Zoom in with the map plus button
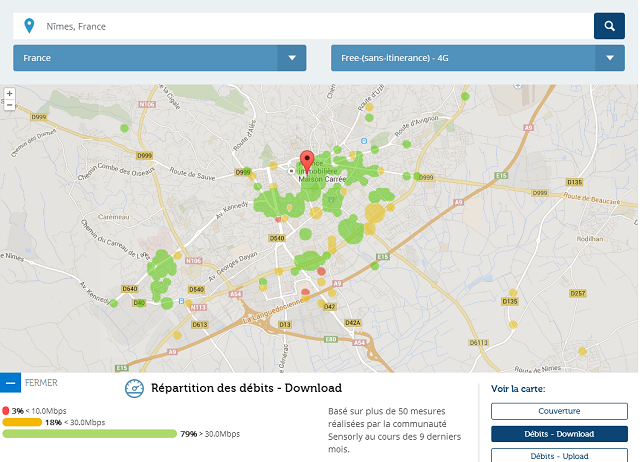This screenshot has width=640, height=462. click(x=9, y=93)
